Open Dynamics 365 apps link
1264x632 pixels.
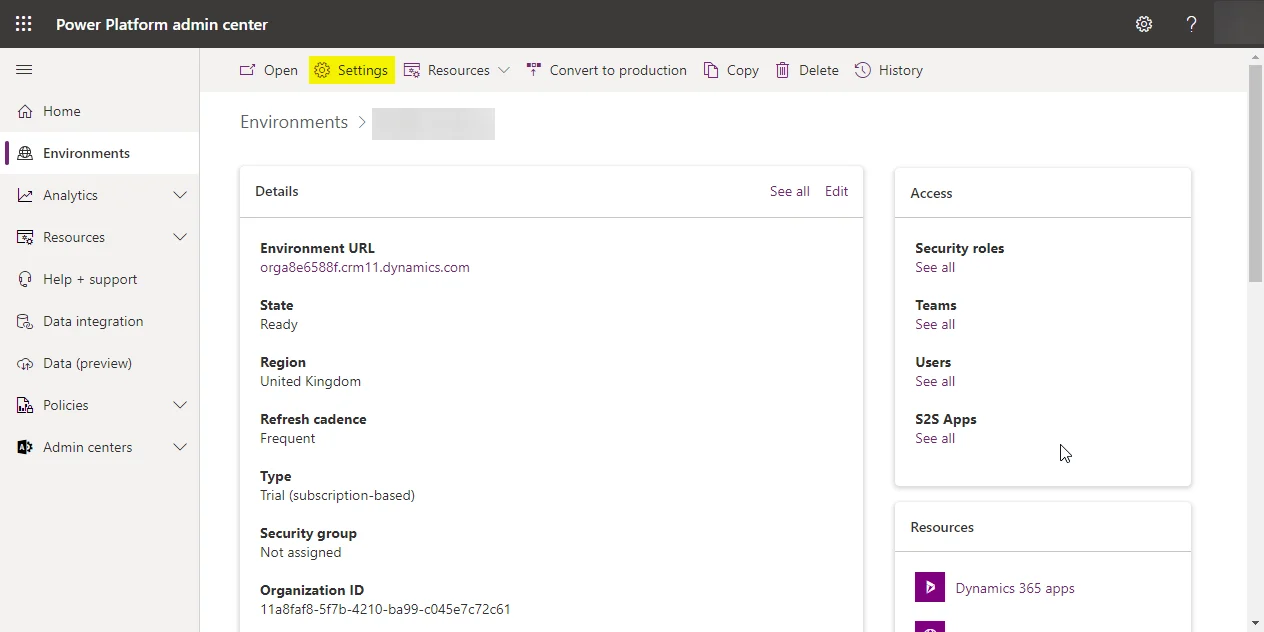[1015, 588]
